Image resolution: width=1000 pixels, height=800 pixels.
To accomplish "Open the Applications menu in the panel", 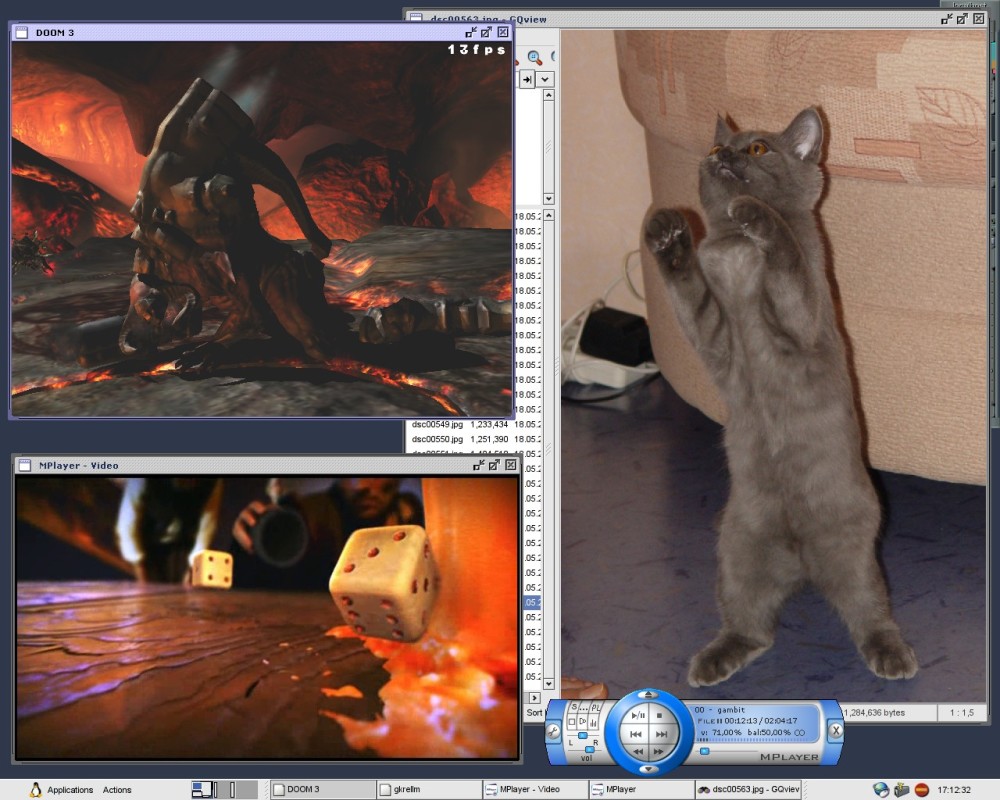I will (x=70, y=790).
